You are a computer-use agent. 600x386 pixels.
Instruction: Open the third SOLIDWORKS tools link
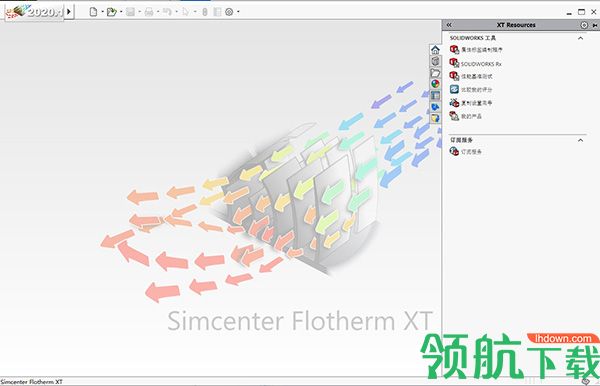[477, 77]
